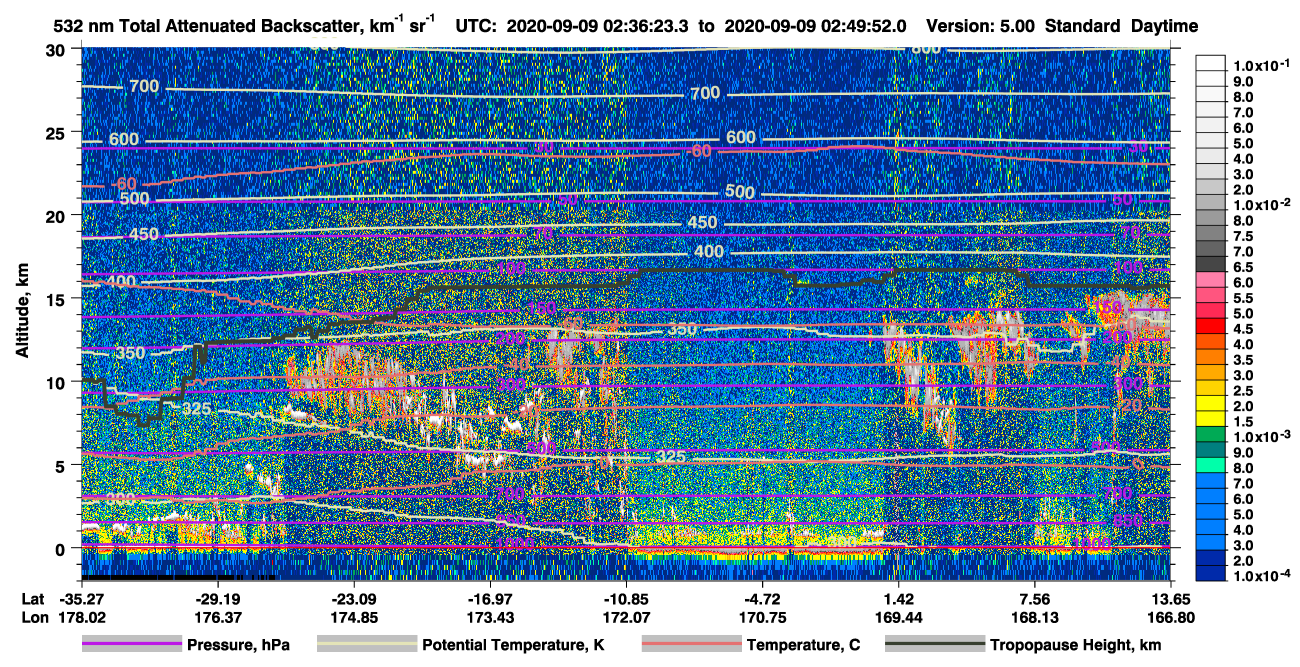Click the magenta Pressure legend line sample
Image resolution: width=1300 pixels, height=667 pixels.
131,645
